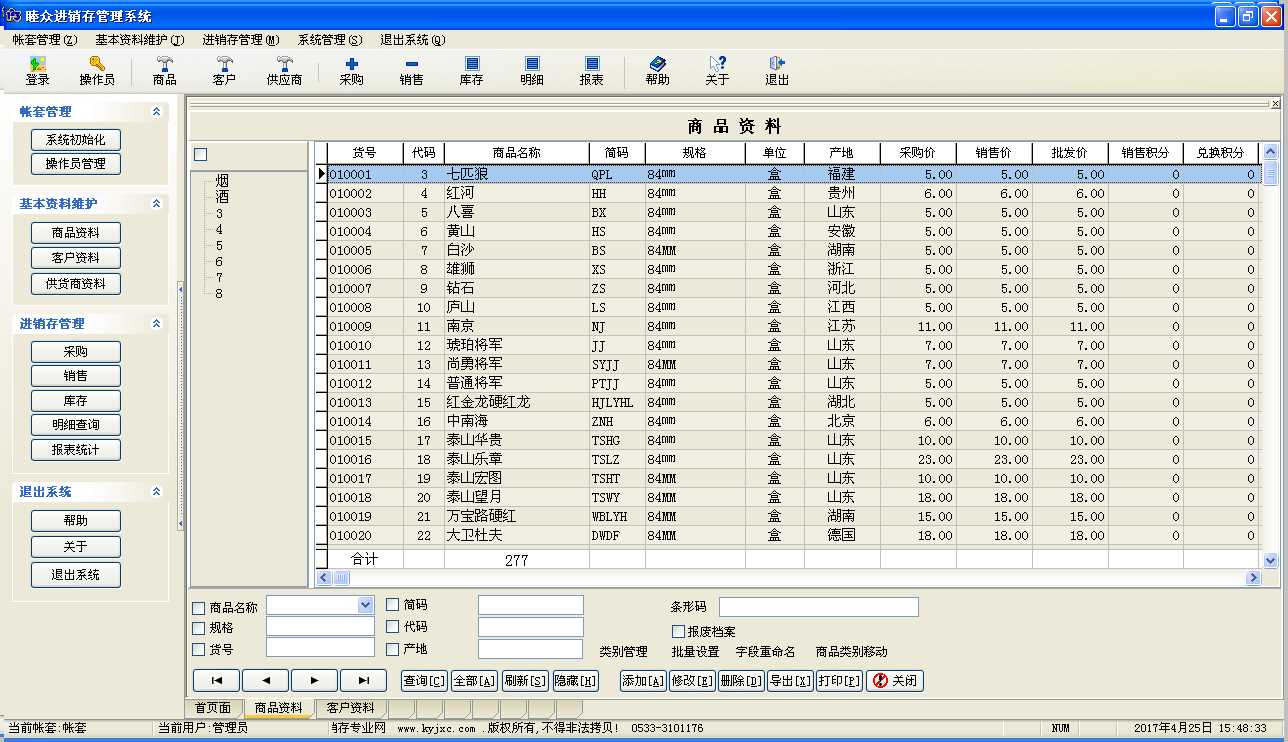This screenshot has width=1288, height=742.
Task: Select the 酒 category in the tree
Action: [x=222, y=197]
